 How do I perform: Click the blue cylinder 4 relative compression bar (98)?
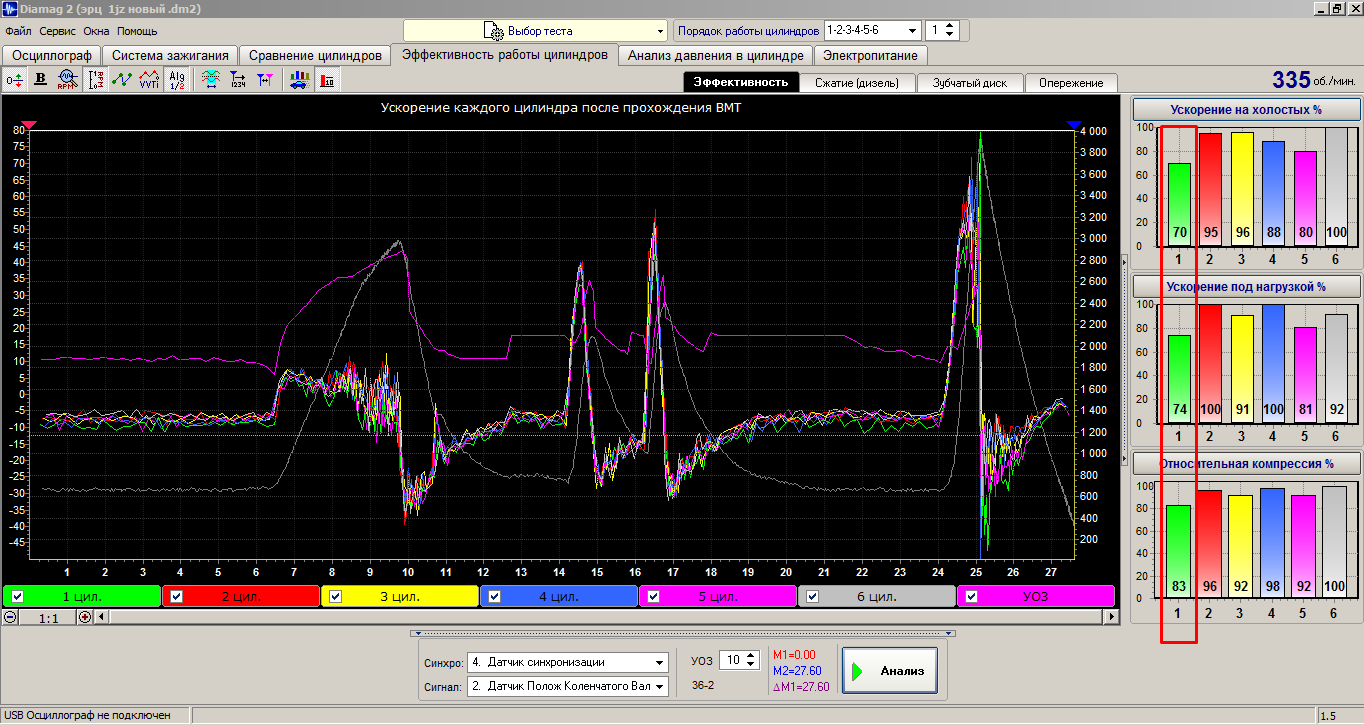click(1272, 542)
